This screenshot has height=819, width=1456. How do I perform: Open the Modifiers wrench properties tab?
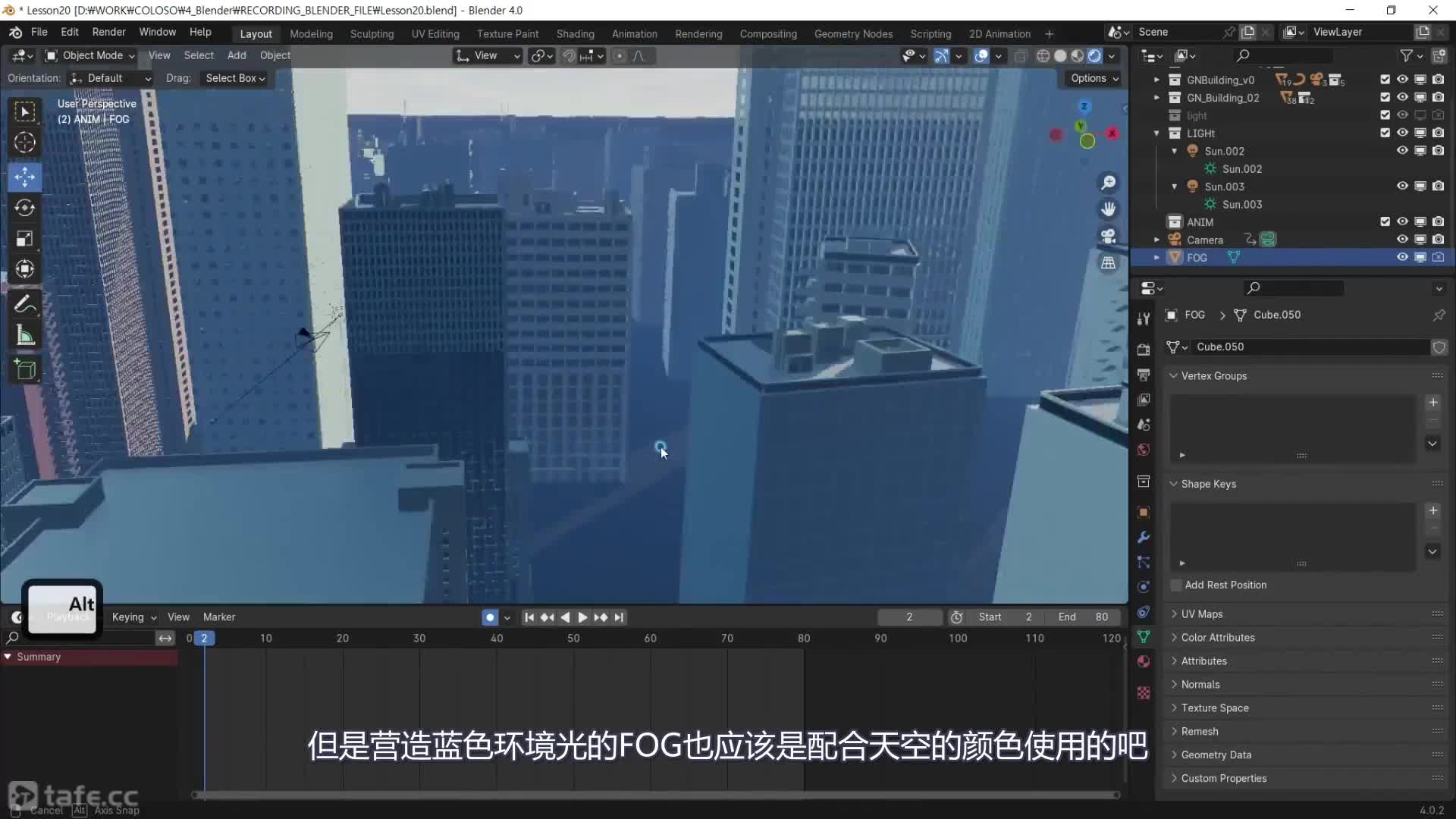[x=1144, y=537]
